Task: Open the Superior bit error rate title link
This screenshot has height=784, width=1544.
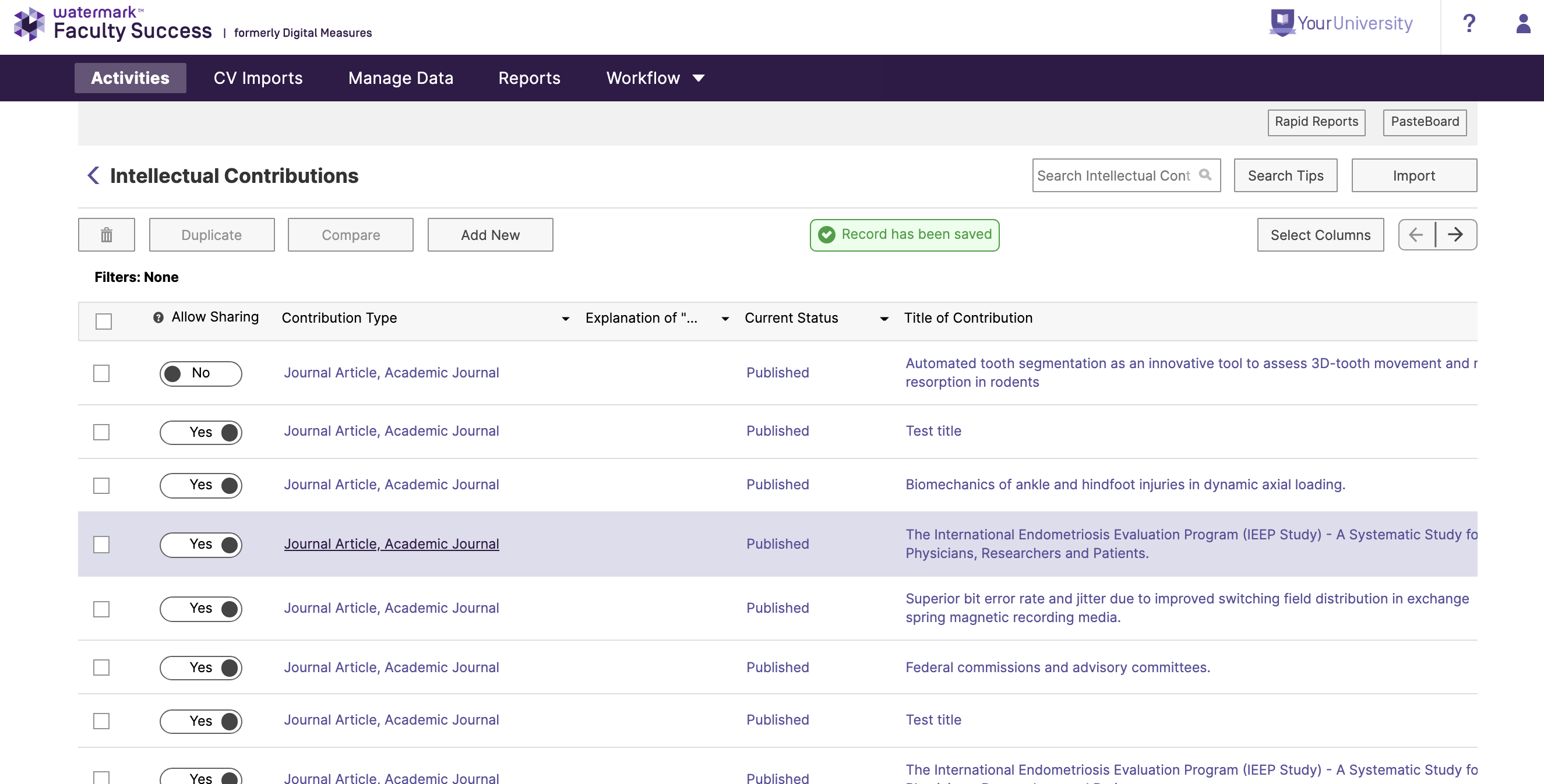Action: pyautogui.click(x=1187, y=608)
